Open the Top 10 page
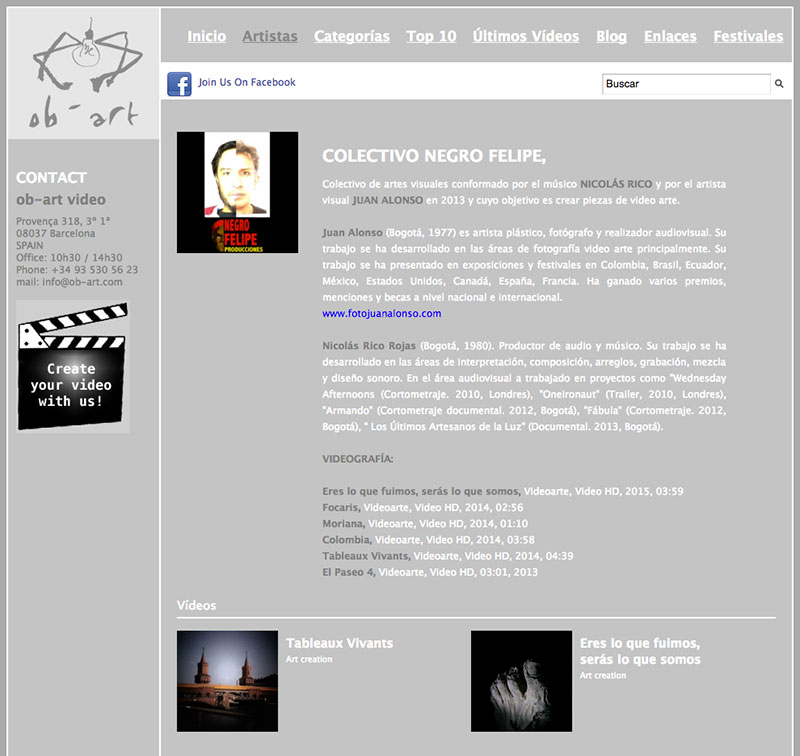Viewport: 800px width, 756px height. [431, 36]
